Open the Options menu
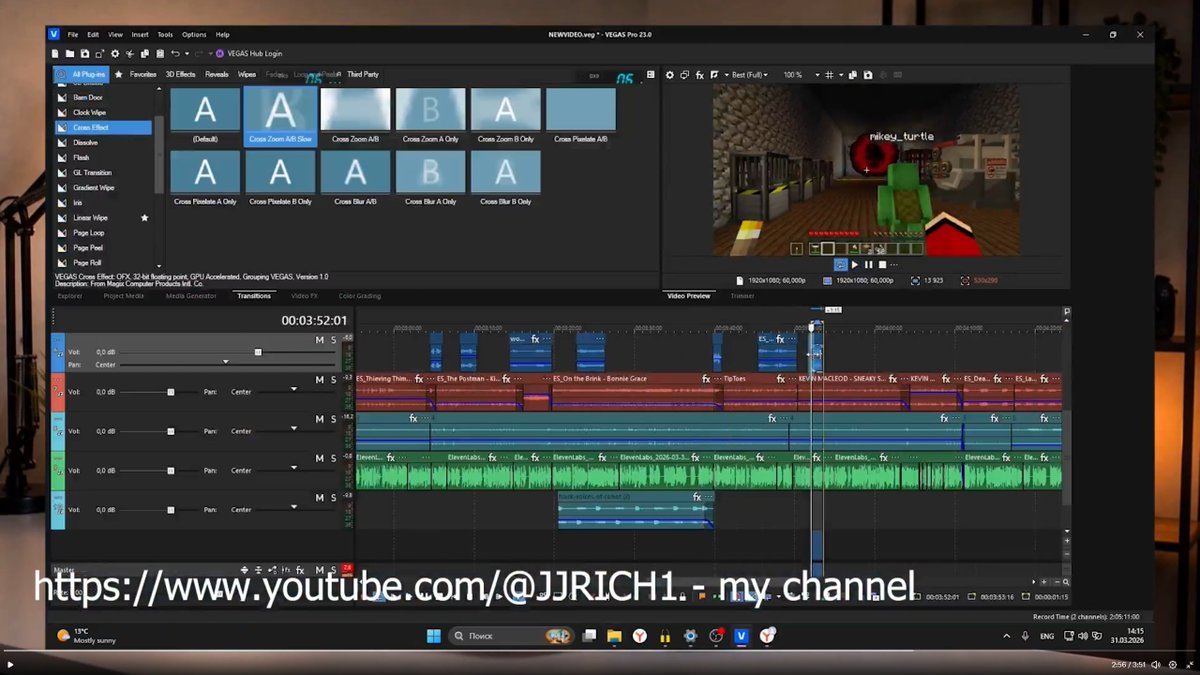 (x=194, y=34)
